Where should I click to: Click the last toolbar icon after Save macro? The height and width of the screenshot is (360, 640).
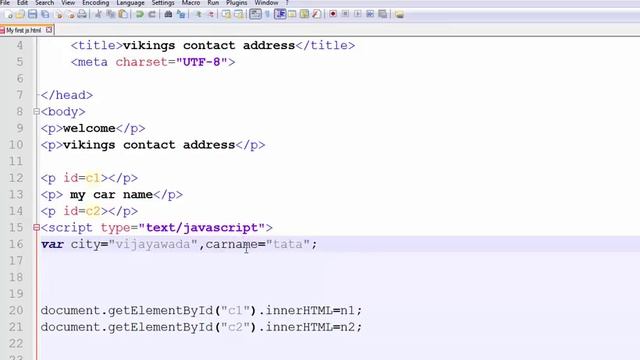(399, 14)
